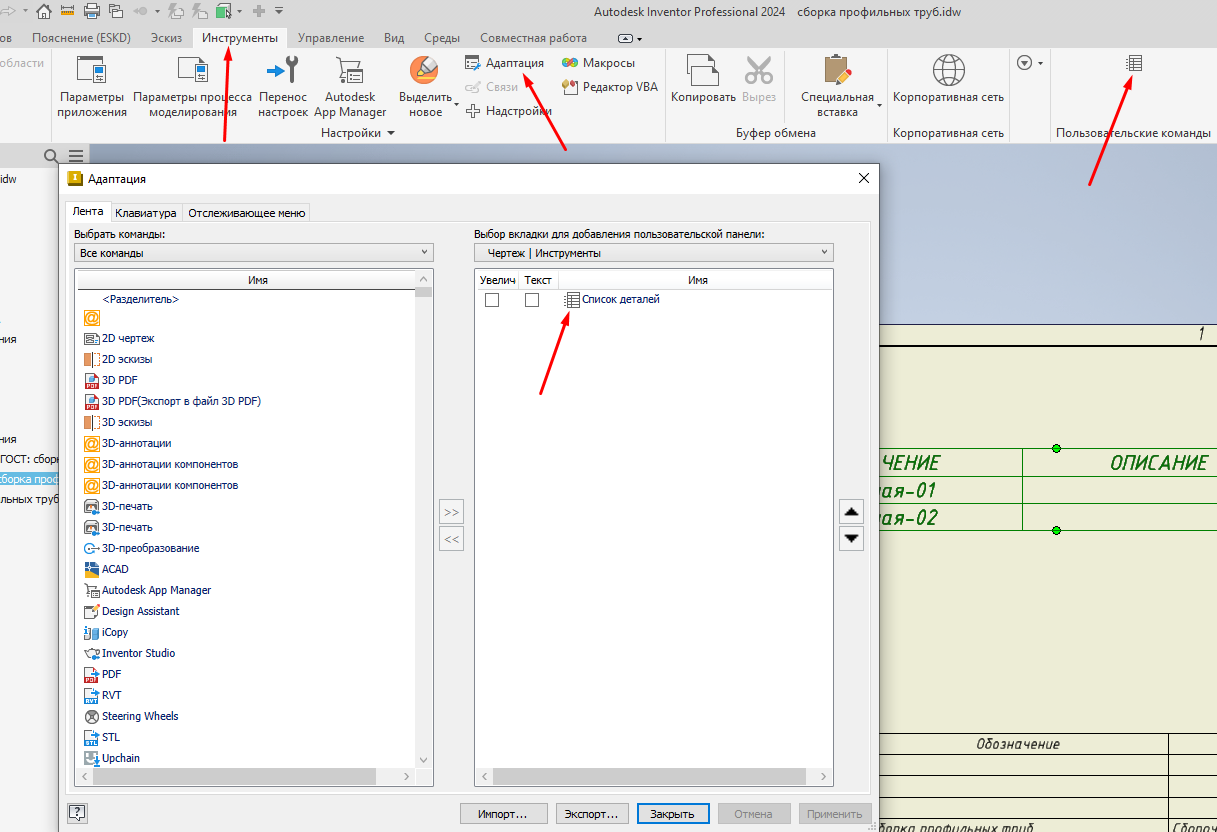Open Параметры приложения settings
Image resolution: width=1217 pixels, height=832 pixels.
[91, 87]
